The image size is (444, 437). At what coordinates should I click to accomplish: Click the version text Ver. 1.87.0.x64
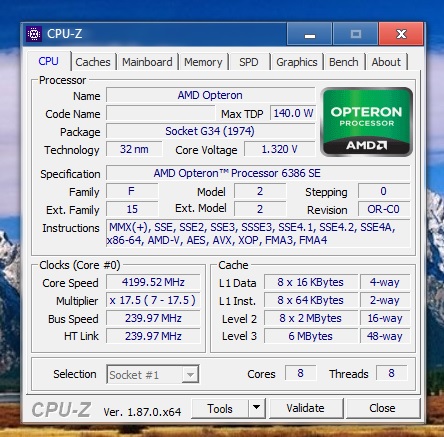142,412
